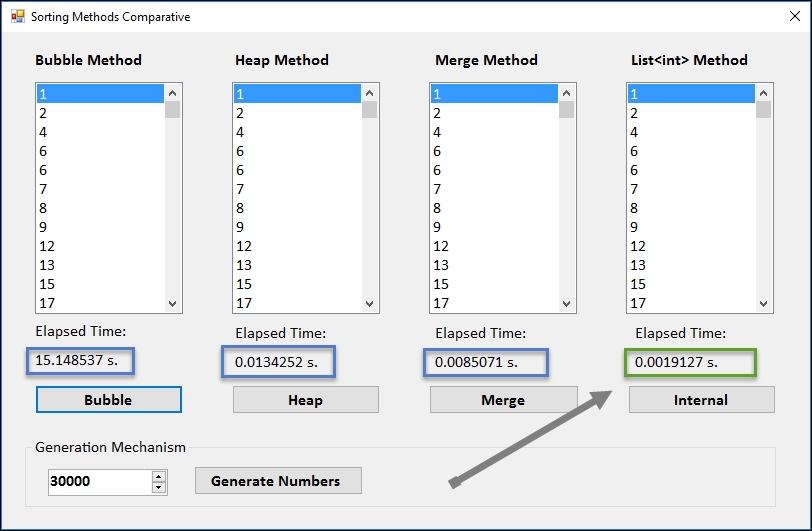This screenshot has height=531, width=812.
Task: Click the Generate Numbers button
Action: (x=278, y=481)
